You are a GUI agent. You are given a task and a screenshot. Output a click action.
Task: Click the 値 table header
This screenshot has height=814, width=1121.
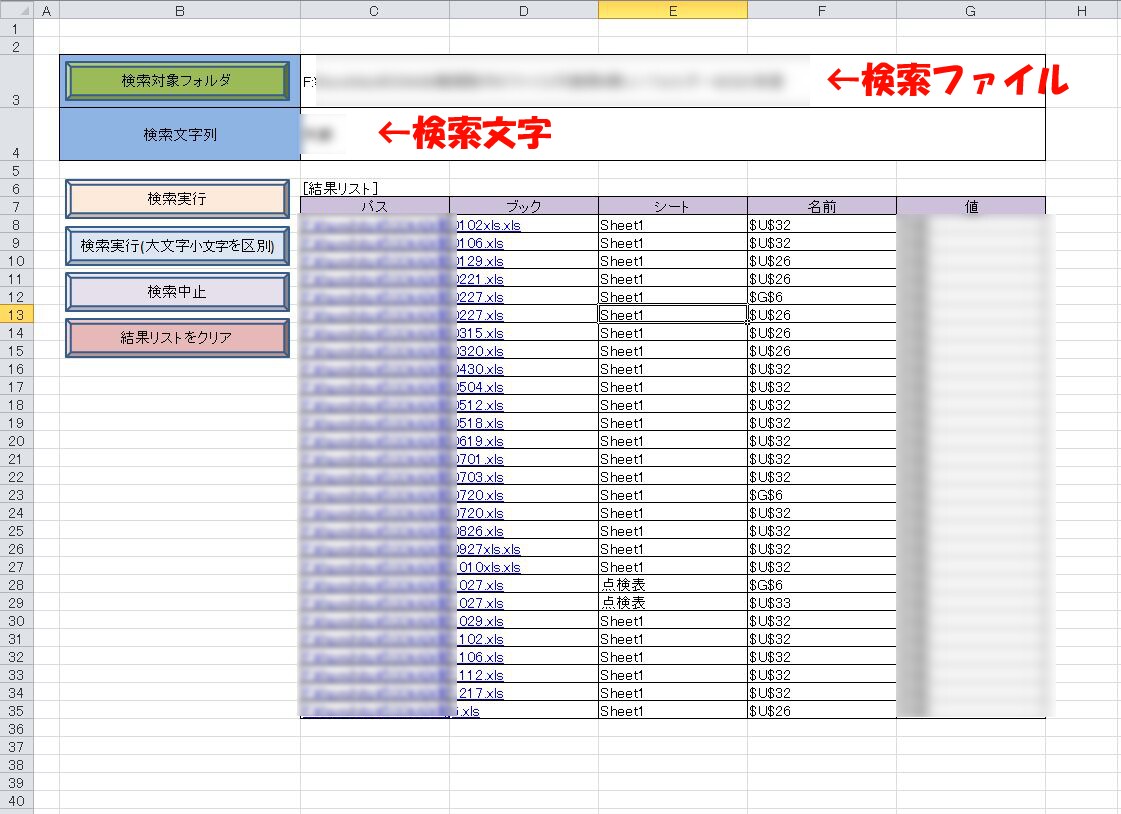pos(971,206)
